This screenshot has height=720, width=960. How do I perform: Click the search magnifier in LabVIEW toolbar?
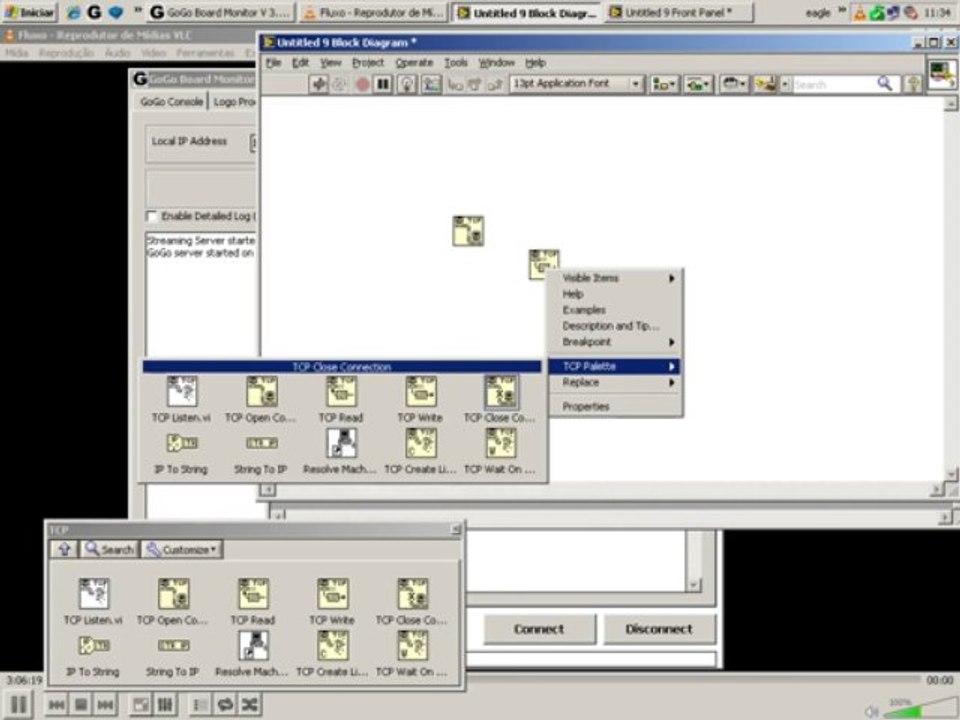pyautogui.click(x=885, y=83)
